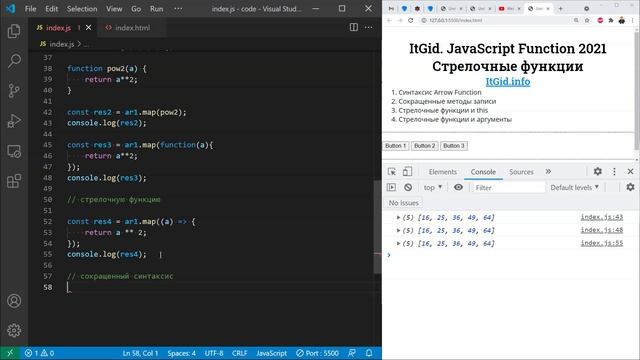Open the Run menu
This screenshot has width=640, height=360.
[x=156, y=9]
